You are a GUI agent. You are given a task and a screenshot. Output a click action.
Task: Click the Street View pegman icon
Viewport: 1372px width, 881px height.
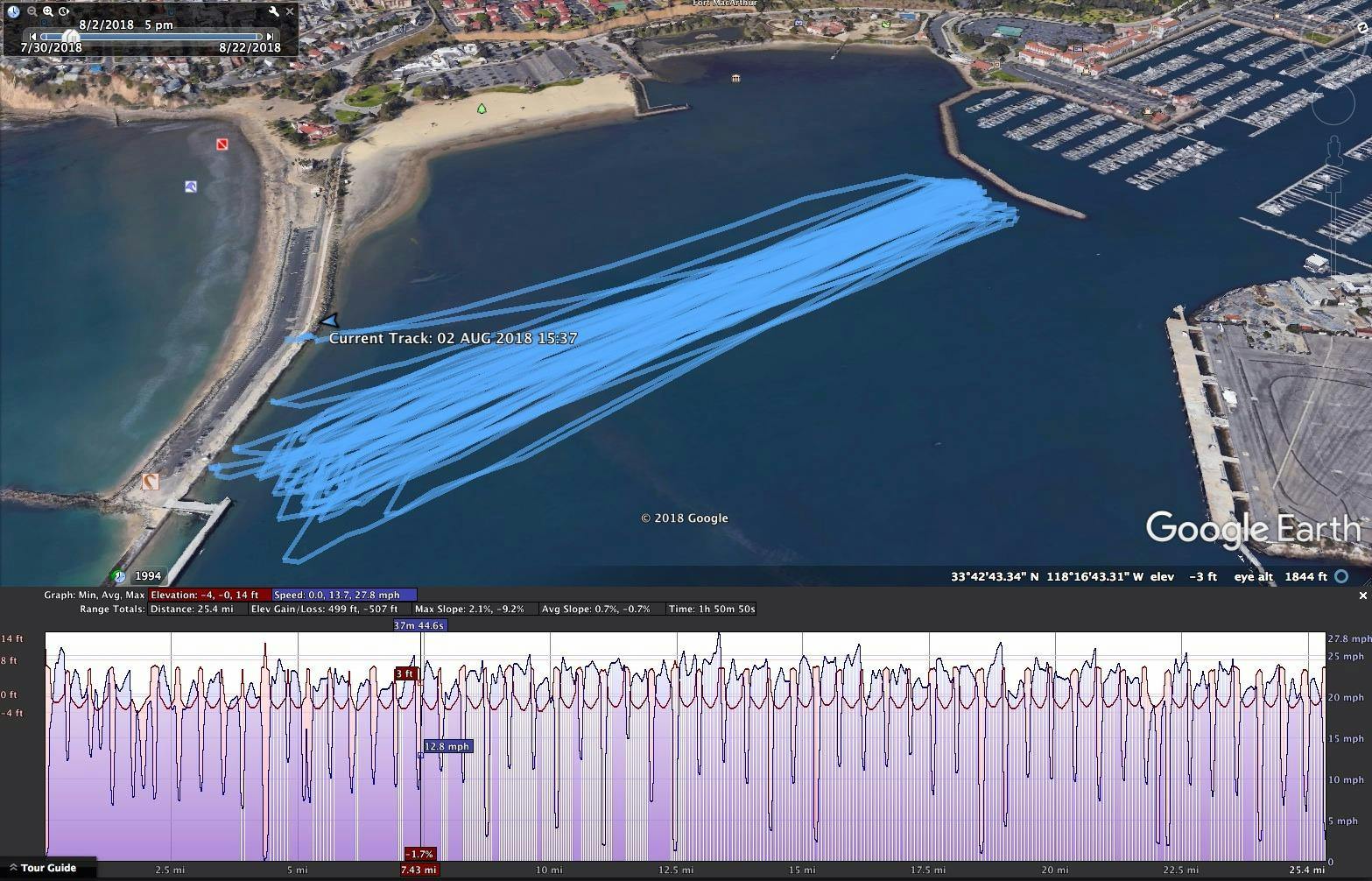click(1334, 149)
